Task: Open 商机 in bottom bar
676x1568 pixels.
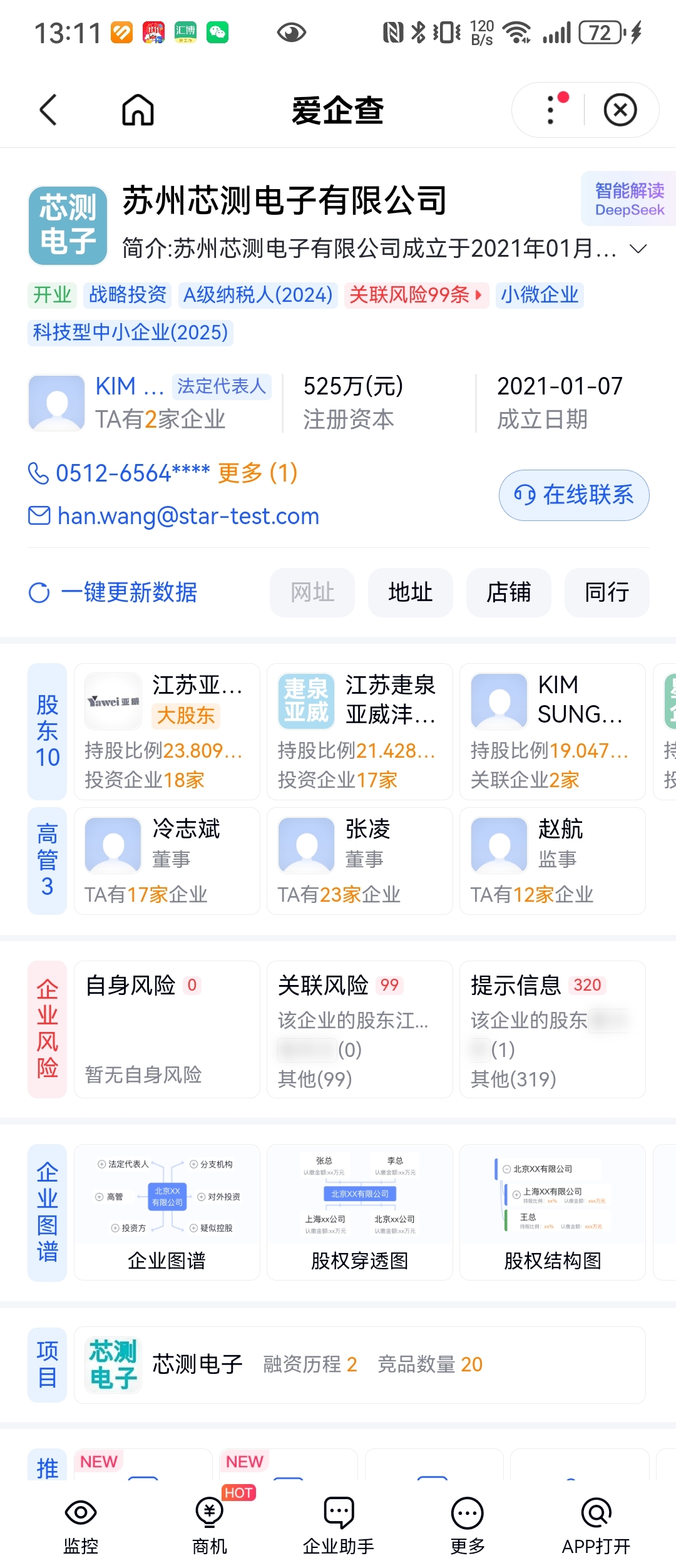Action: 210,1525
